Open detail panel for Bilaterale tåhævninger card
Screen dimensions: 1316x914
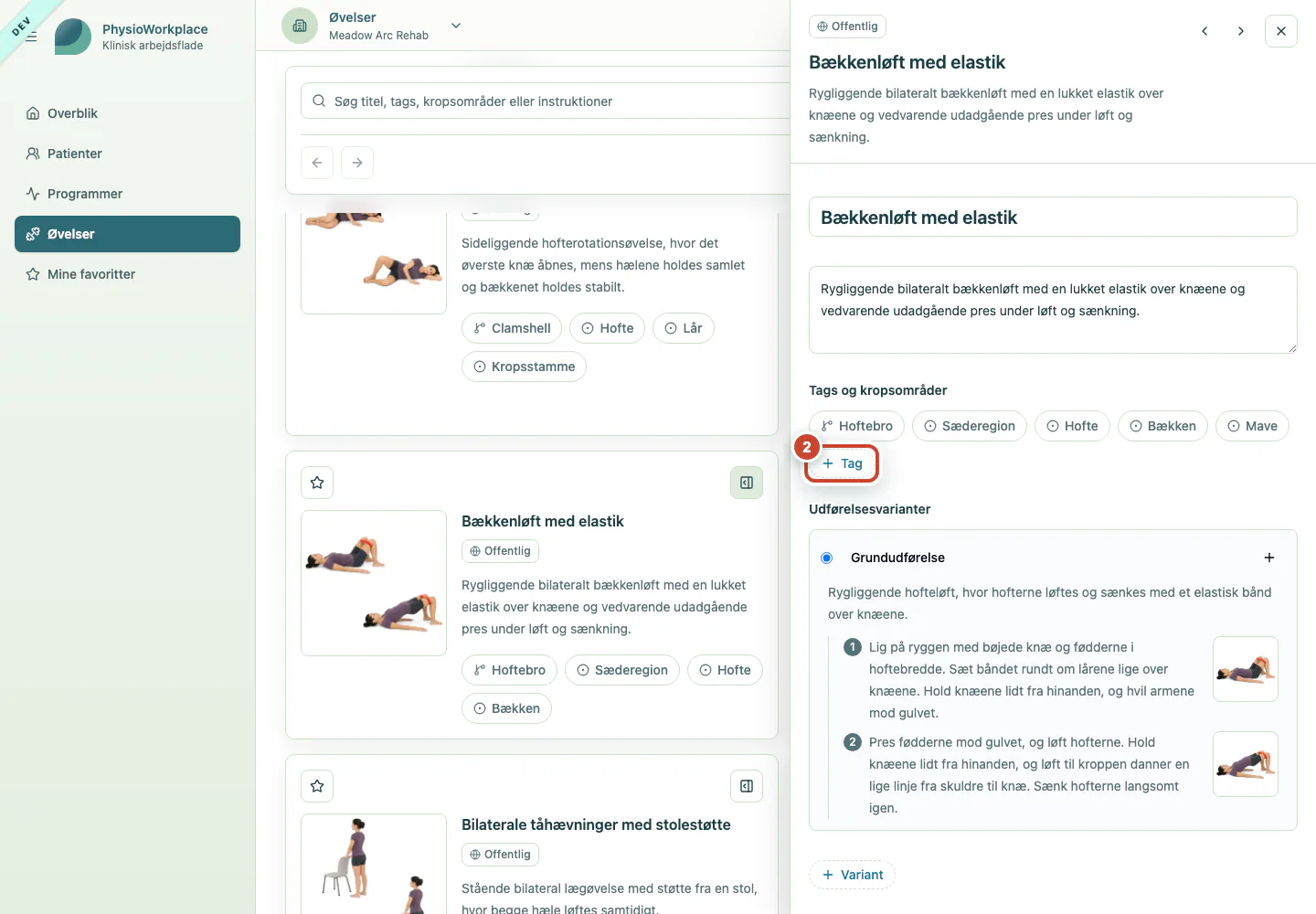click(x=747, y=786)
